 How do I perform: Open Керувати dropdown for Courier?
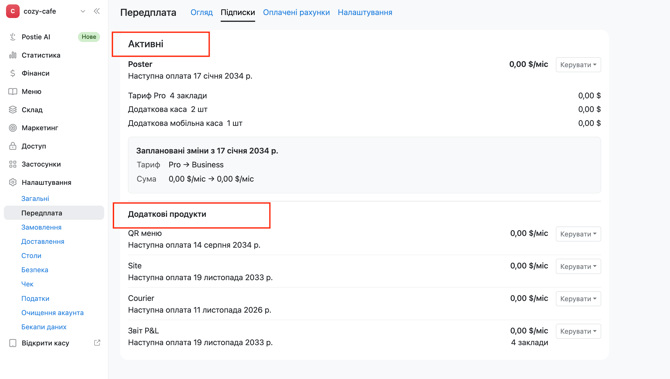578,299
